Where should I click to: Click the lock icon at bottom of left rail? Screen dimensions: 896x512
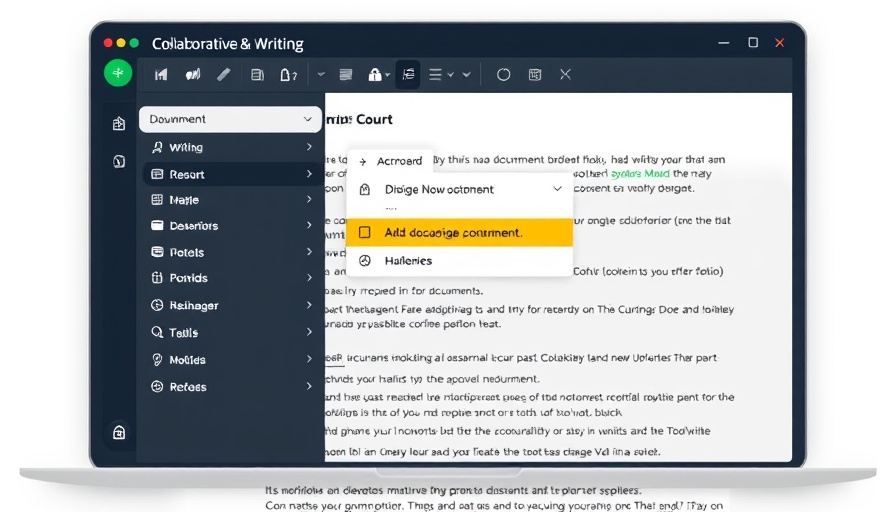119,432
